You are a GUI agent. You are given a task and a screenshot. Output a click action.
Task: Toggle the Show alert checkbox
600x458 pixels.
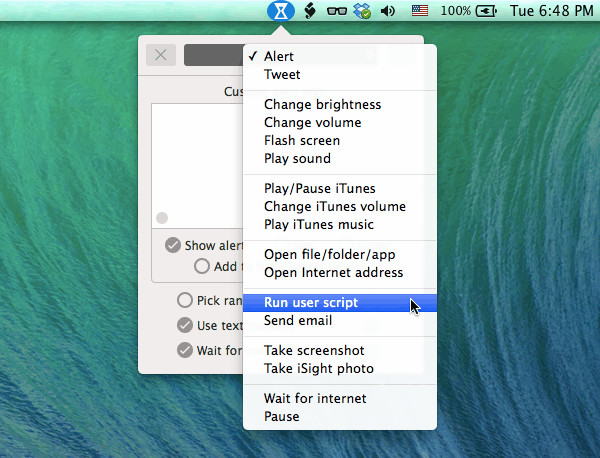tap(173, 245)
